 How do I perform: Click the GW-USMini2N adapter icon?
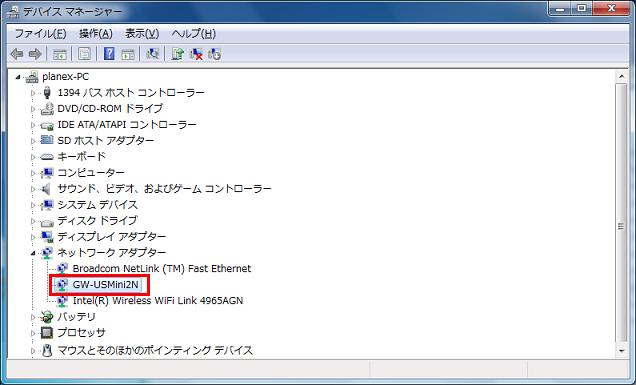click(x=62, y=285)
